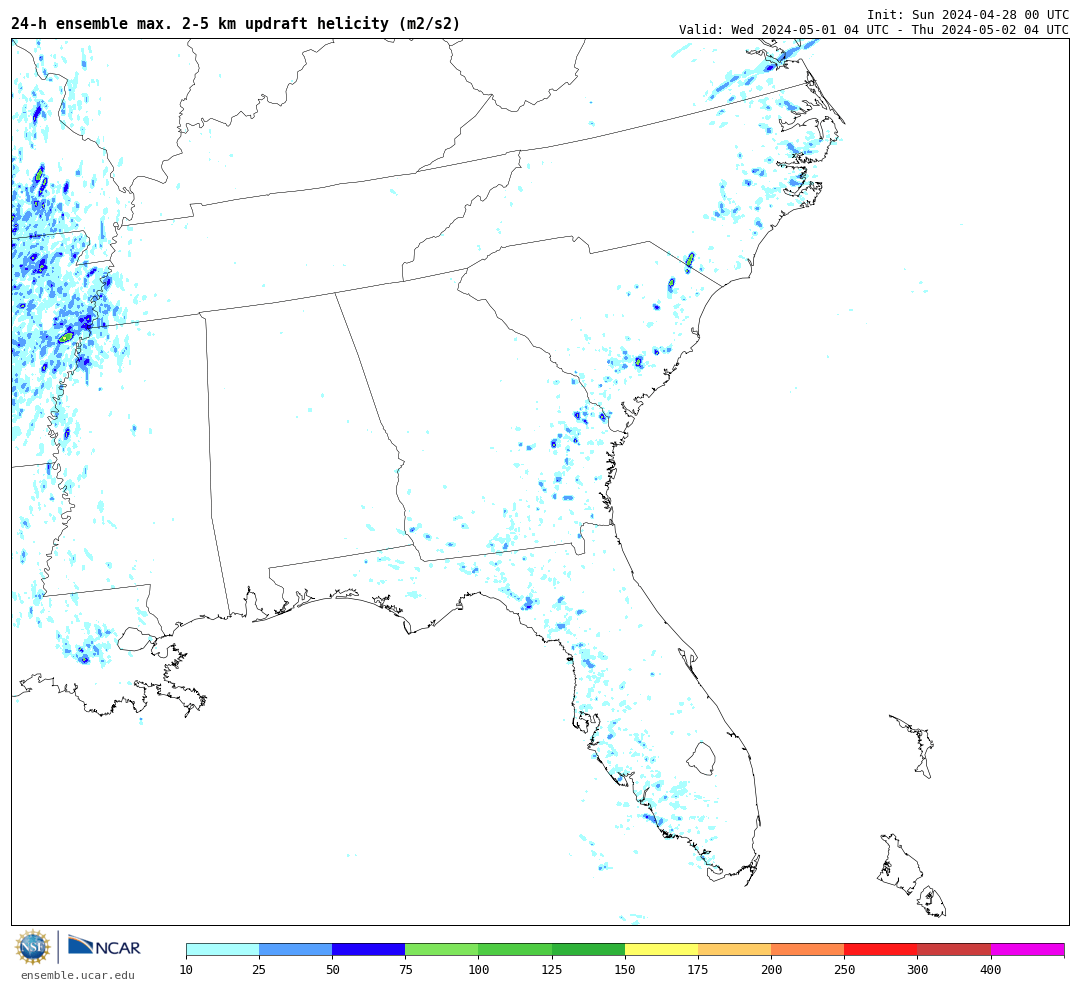Image resolution: width=1080 pixels, height=988 pixels.
Task: Click the light orange 175-200 color swatch
Action: [734, 949]
